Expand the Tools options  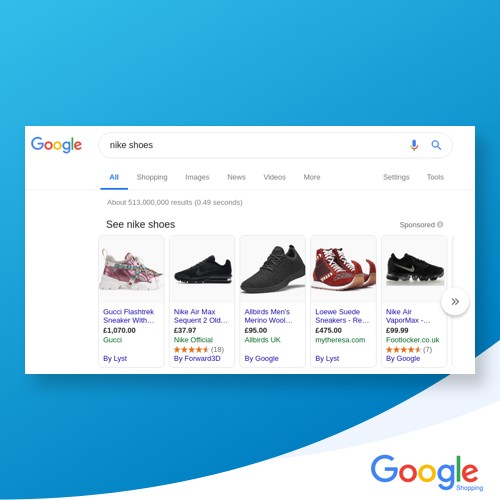pyautogui.click(x=435, y=177)
